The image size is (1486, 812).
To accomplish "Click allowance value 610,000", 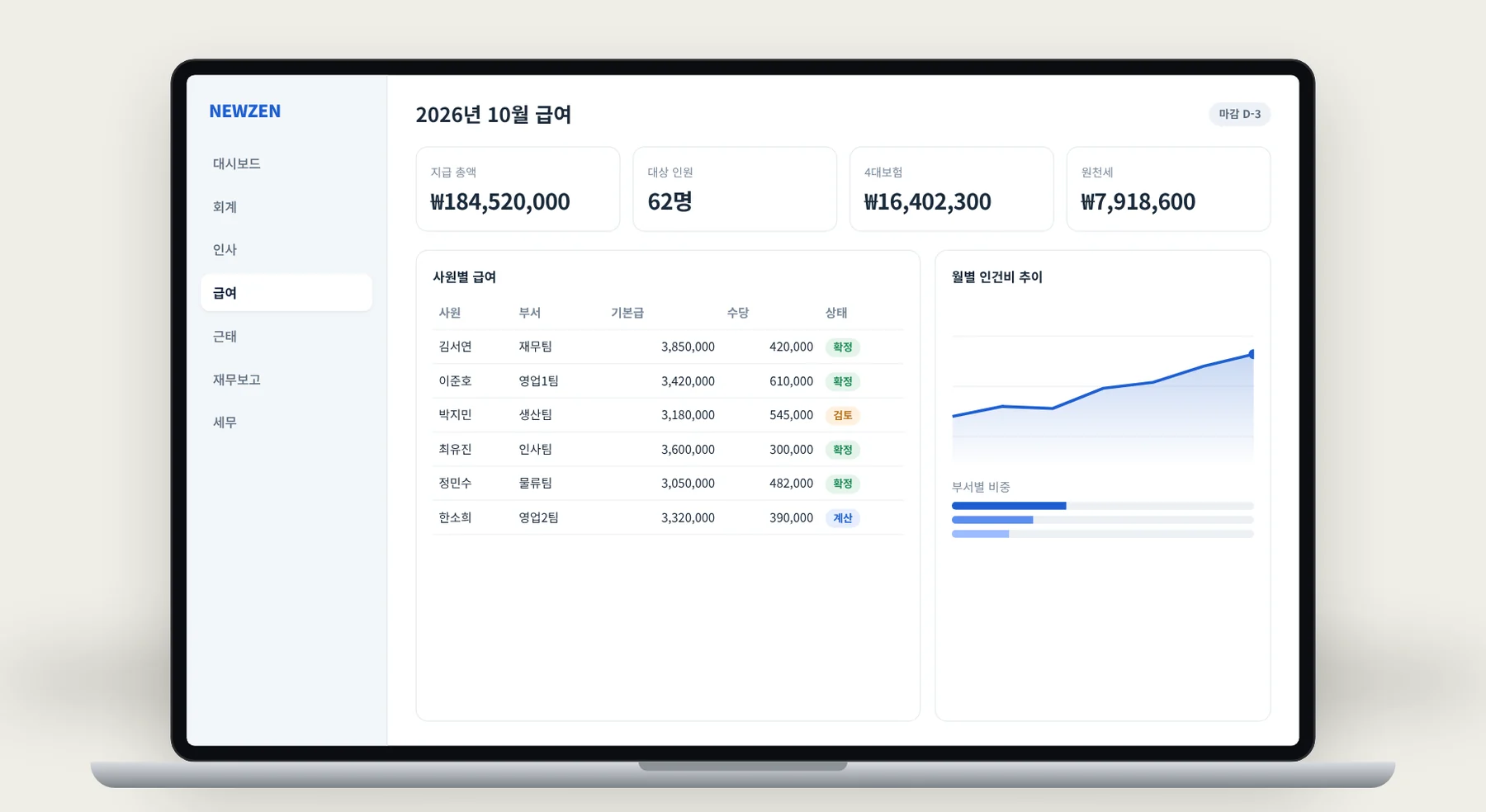I will coord(791,381).
